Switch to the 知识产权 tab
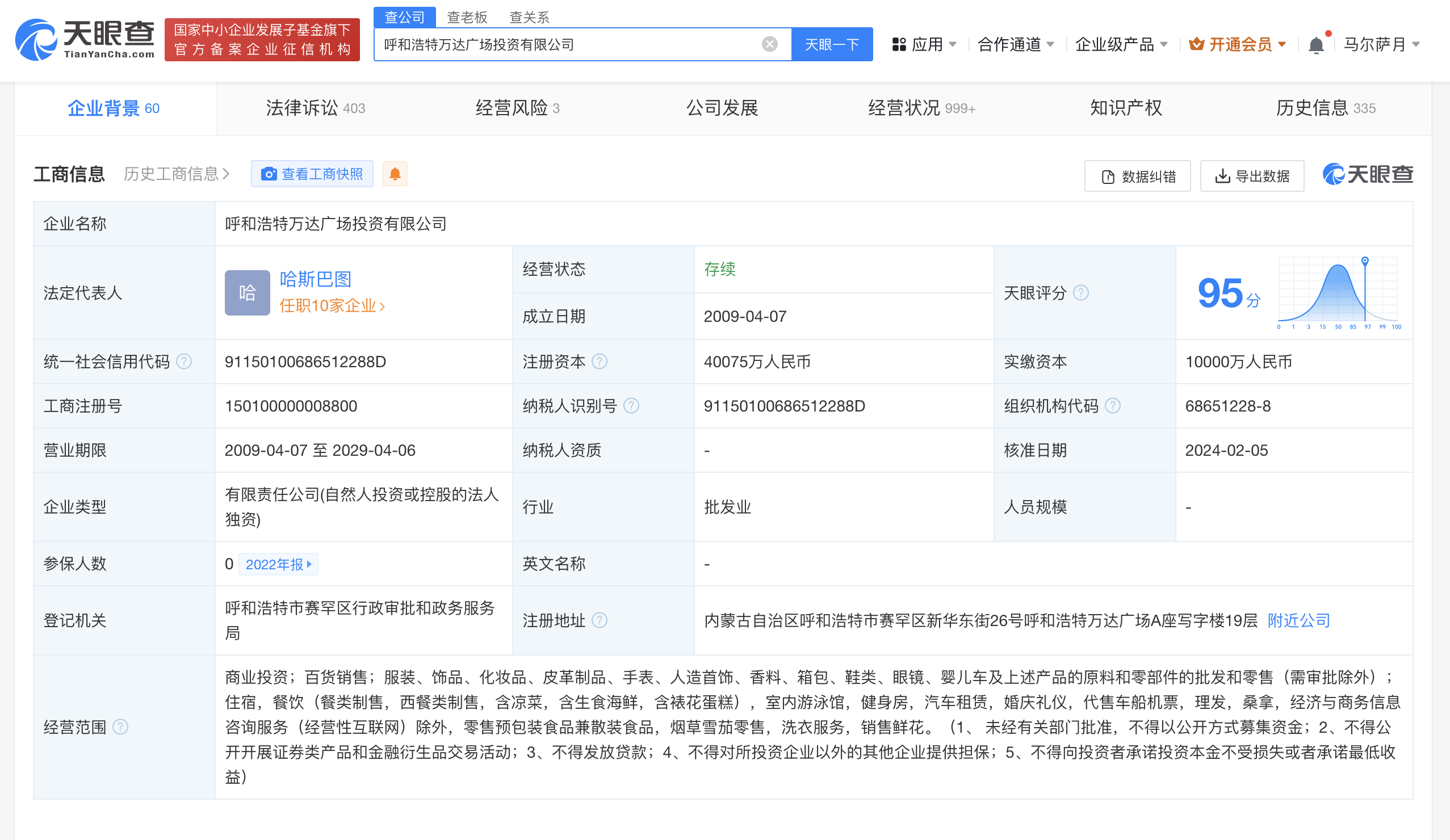This screenshot has width=1450, height=840. 1126,108
